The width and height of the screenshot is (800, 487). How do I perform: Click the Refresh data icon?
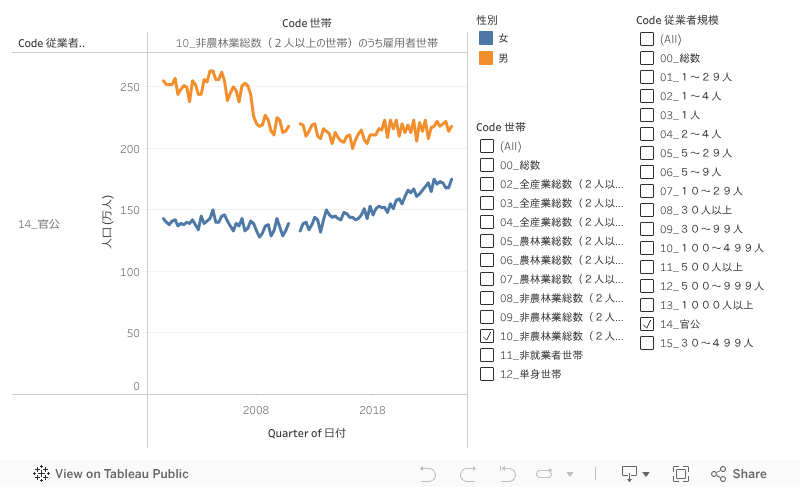pos(545,474)
